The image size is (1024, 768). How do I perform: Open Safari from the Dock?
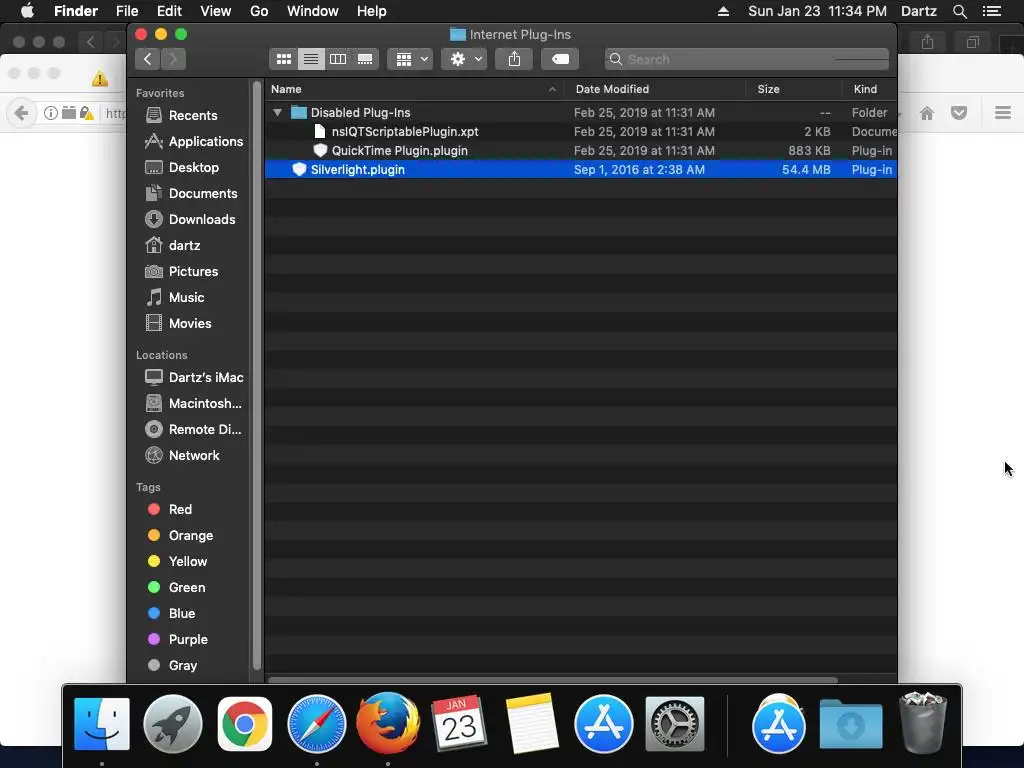(x=317, y=724)
